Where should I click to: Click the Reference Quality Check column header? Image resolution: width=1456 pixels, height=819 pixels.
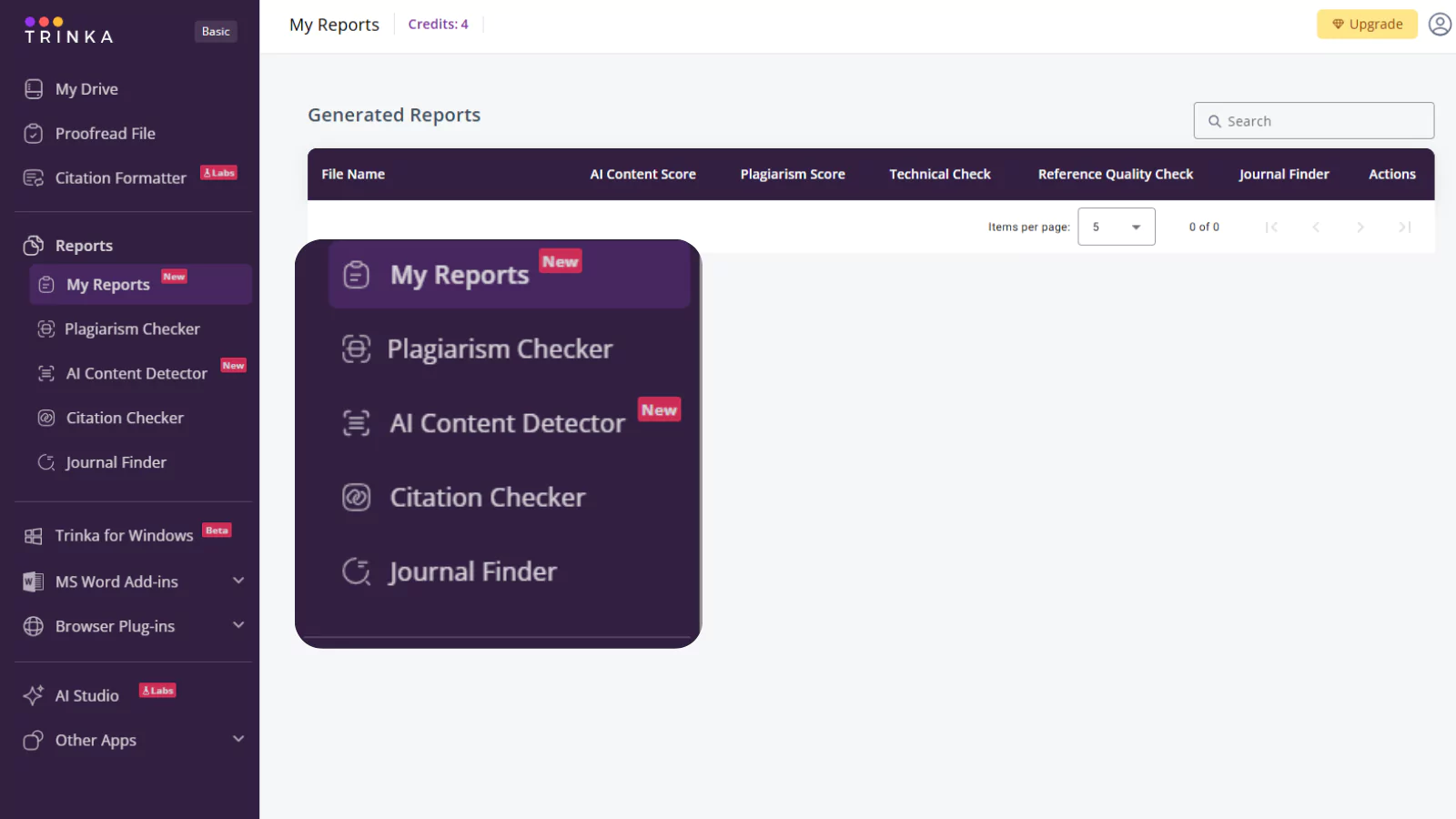[x=1116, y=174]
